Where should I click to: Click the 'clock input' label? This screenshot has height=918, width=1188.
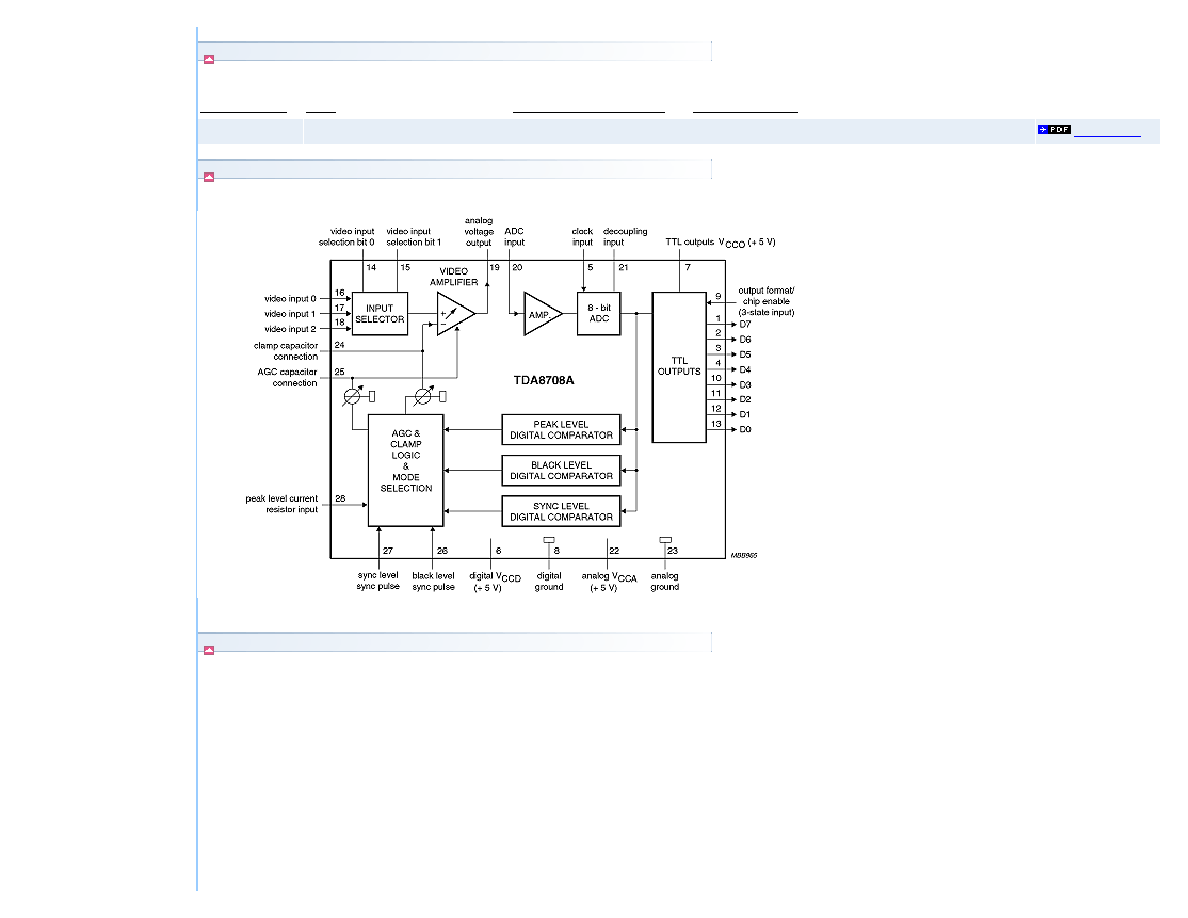[x=582, y=237]
